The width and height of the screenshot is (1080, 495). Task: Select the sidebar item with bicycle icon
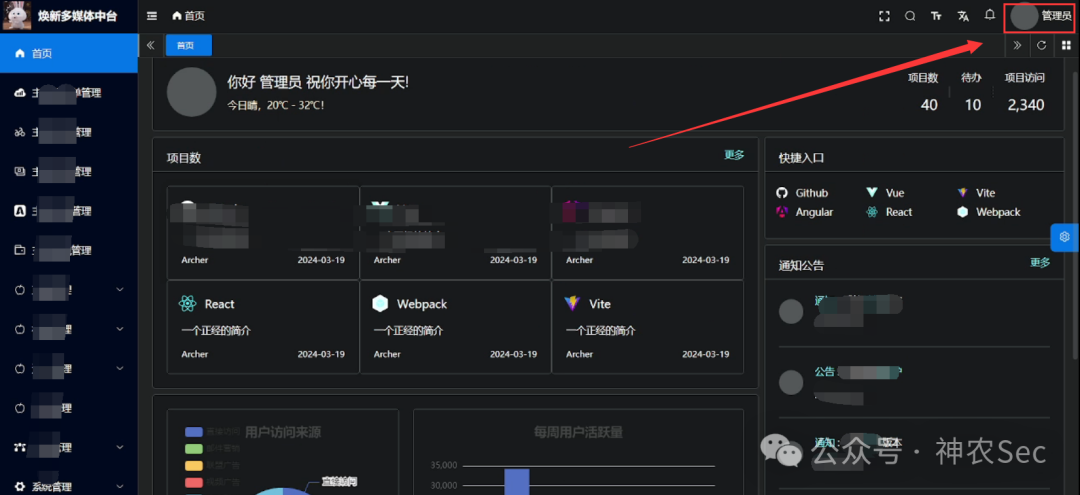(69, 132)
